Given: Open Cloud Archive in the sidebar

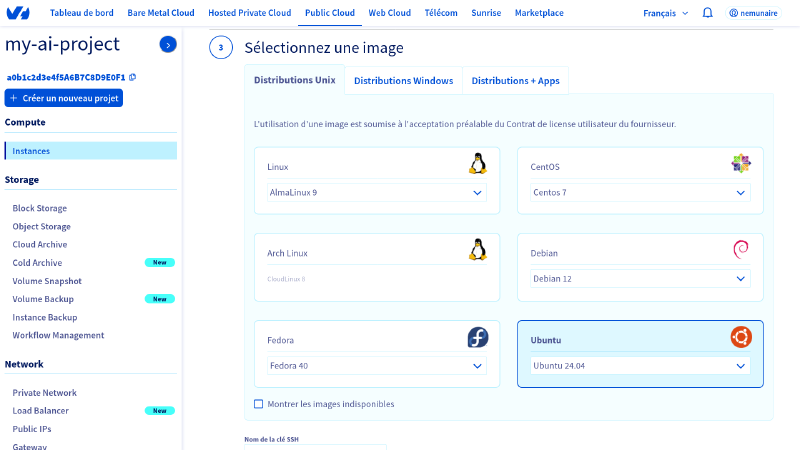Looking at the screenshot, I should (40, 244).
